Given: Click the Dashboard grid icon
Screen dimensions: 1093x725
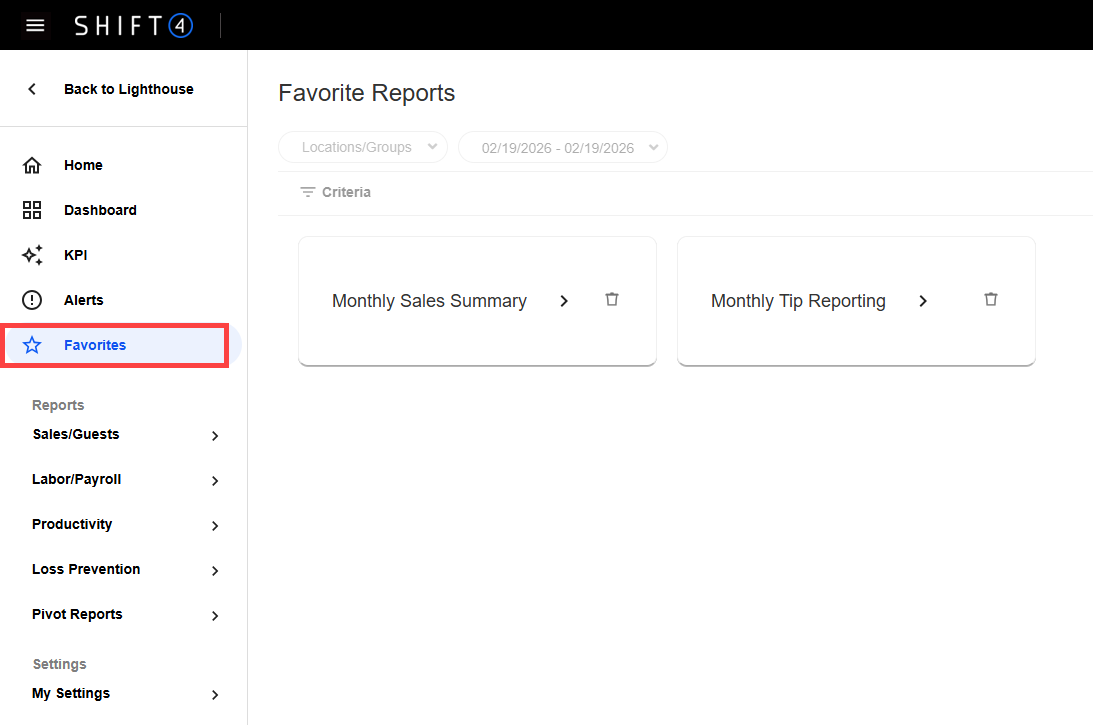Looking at the screenshot, I should (32, 210).
